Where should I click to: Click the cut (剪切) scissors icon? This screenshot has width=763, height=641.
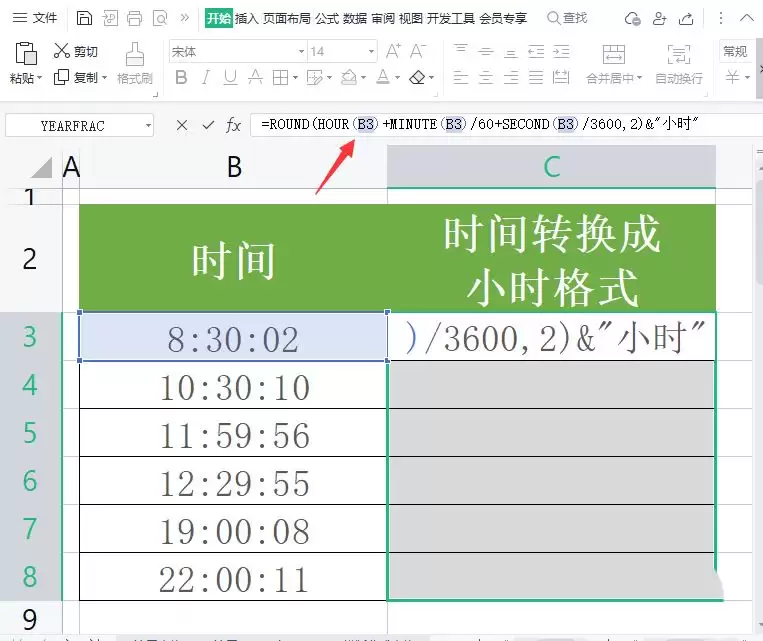[x=62, y=50]
